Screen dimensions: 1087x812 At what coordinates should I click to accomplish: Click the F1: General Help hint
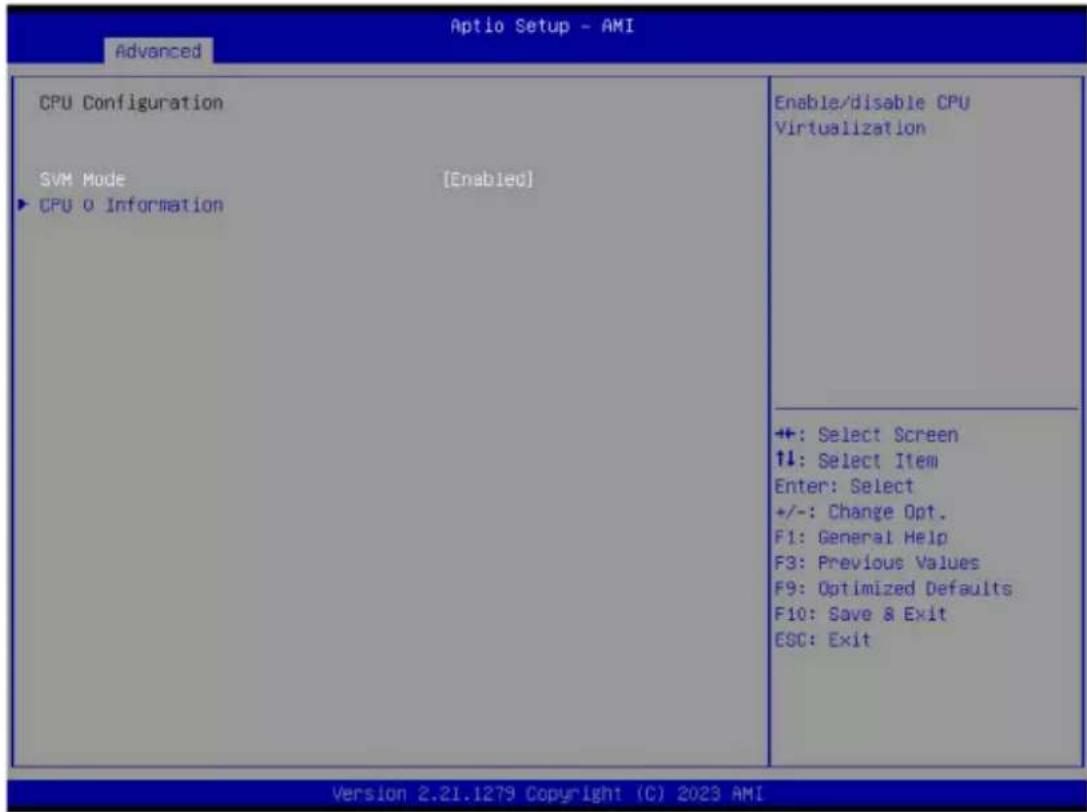point(860,537)
